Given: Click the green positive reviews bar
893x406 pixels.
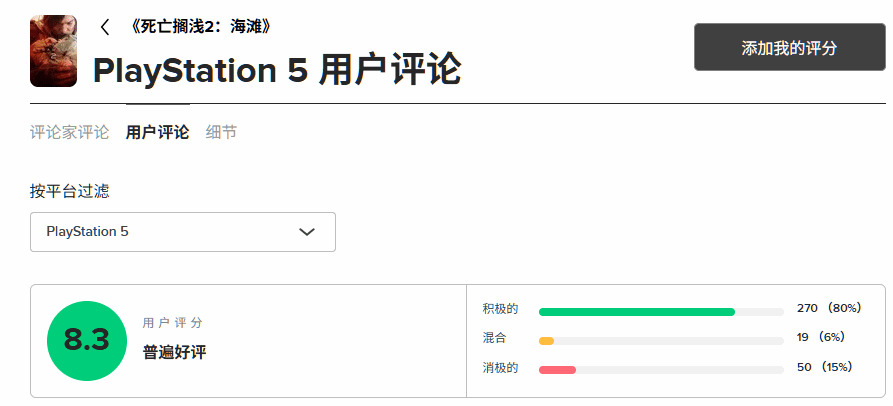Looking at the screenshot, I should 637,312.
